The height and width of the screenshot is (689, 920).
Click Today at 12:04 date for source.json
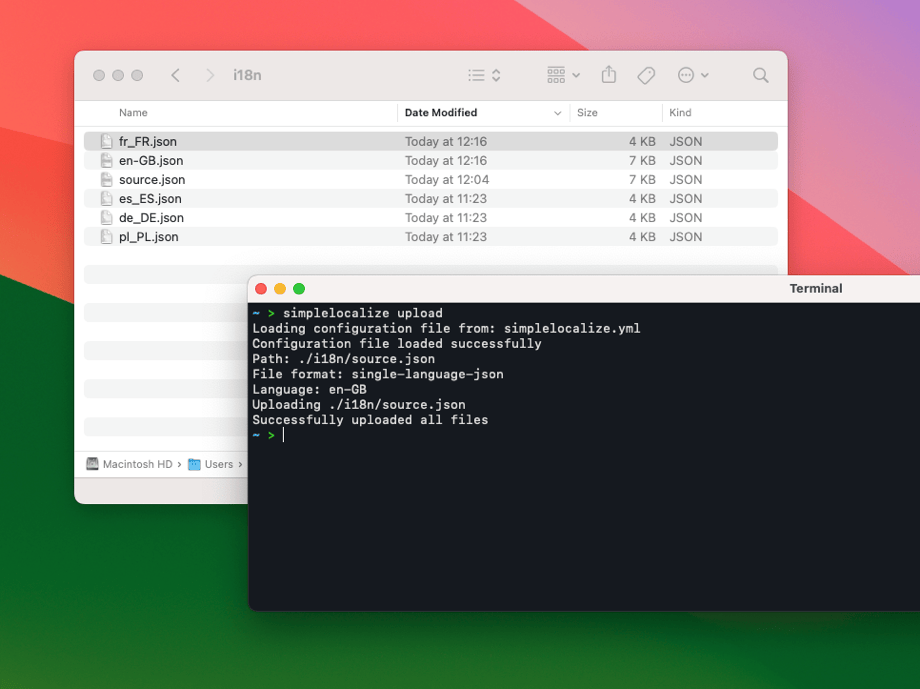[x=447, y=180]
